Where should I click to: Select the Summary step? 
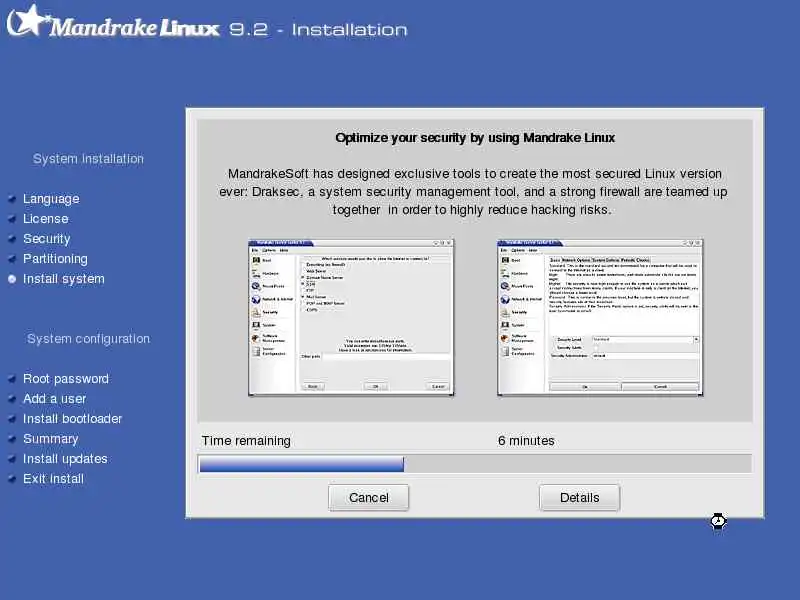click(51, 439)
